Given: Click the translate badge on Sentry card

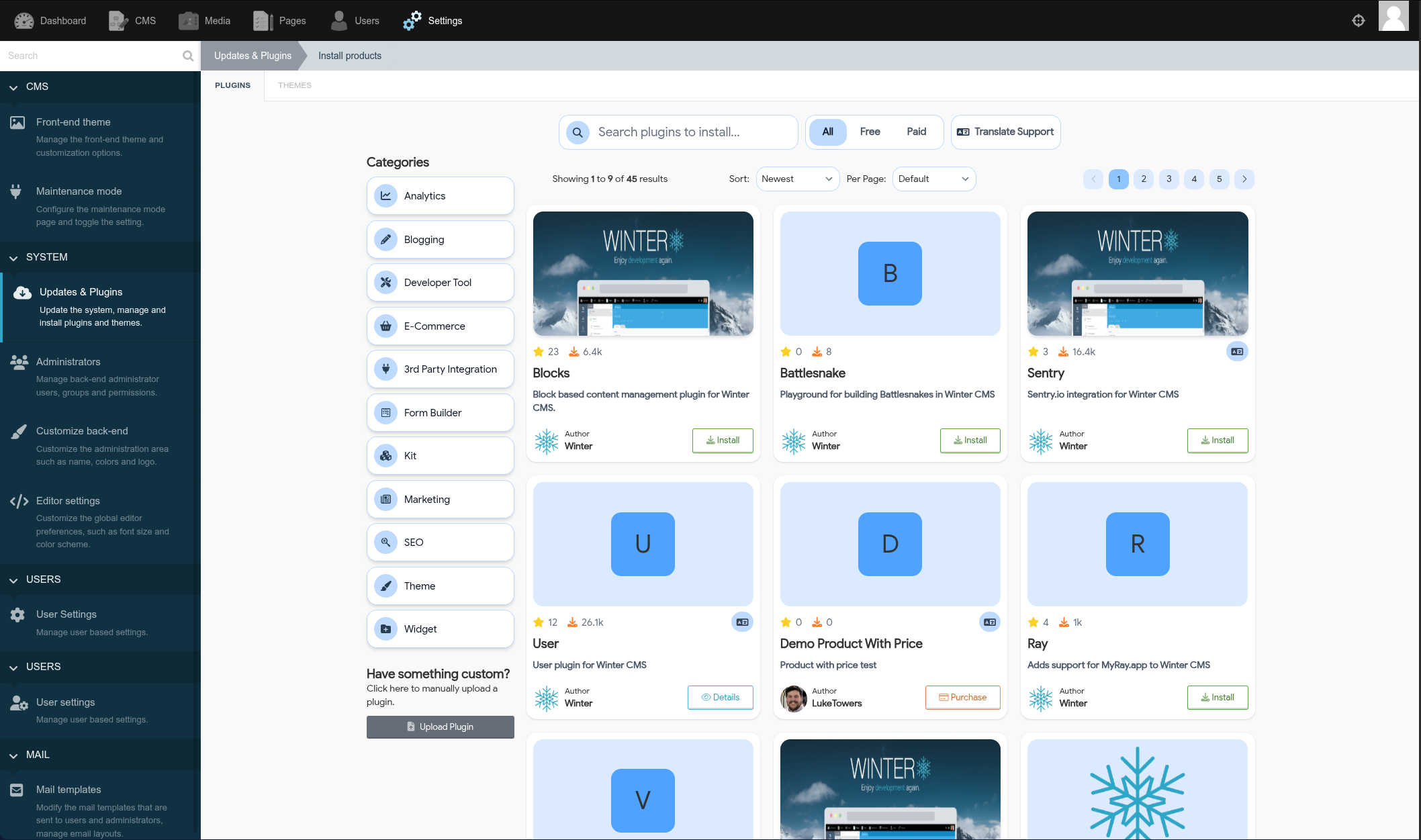Looking at the screenshot, I should pos(1237,352).
